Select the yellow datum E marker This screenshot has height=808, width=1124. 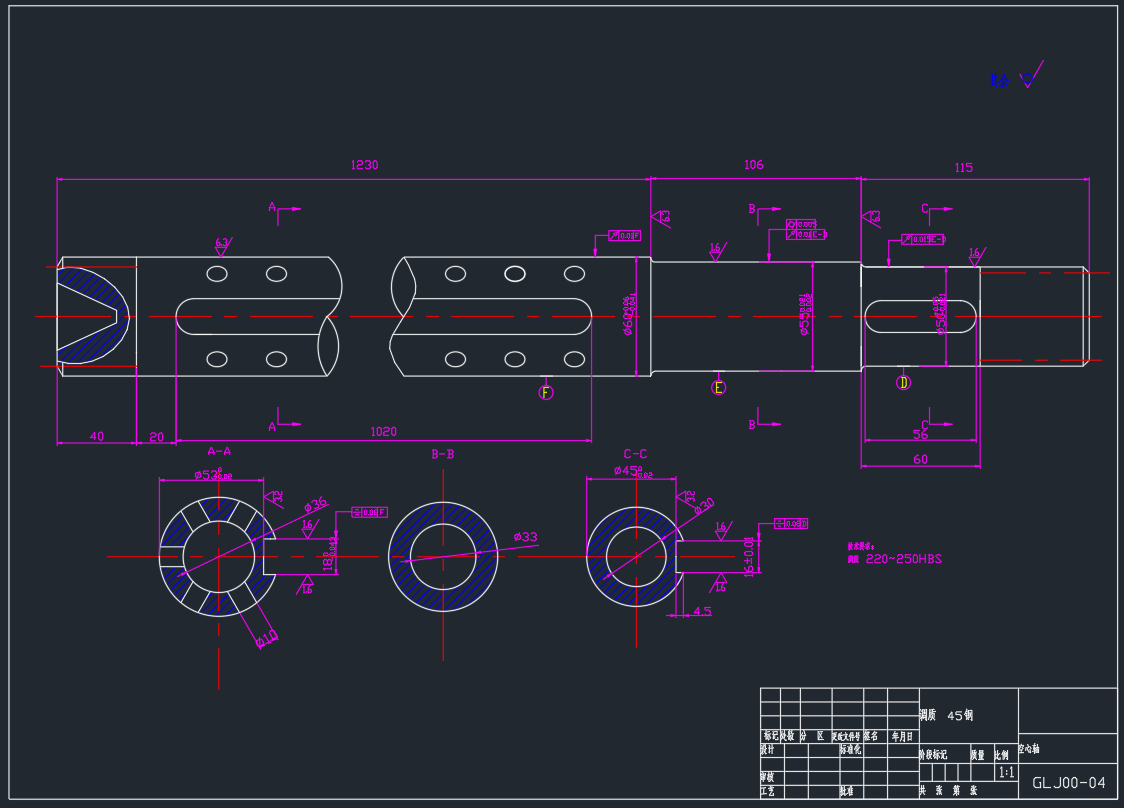(718, 388)
